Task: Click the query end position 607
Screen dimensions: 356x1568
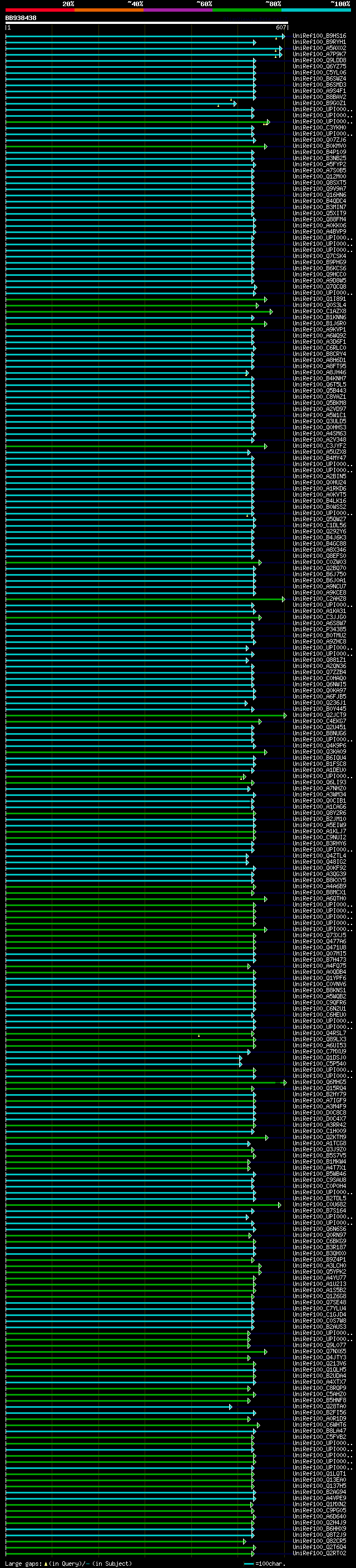Action: pos(280,28)
